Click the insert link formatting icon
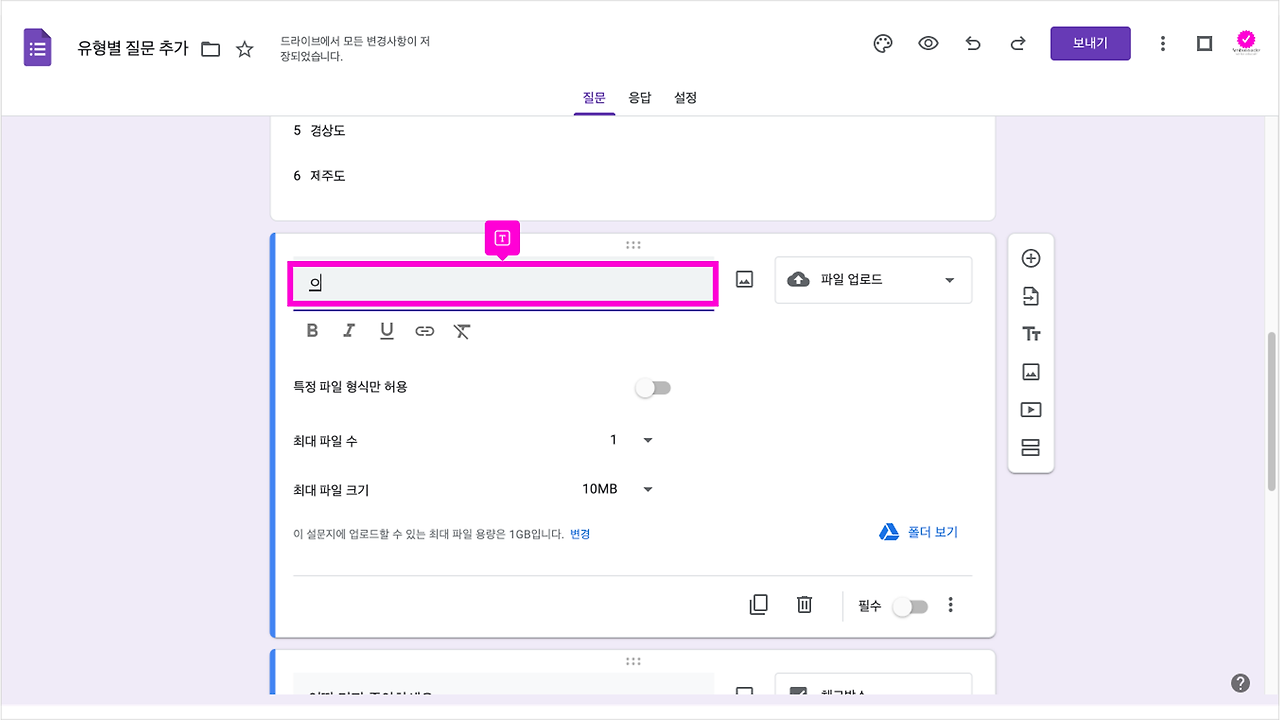Screen dimensions: 1280x720 (x=424, y=330)
